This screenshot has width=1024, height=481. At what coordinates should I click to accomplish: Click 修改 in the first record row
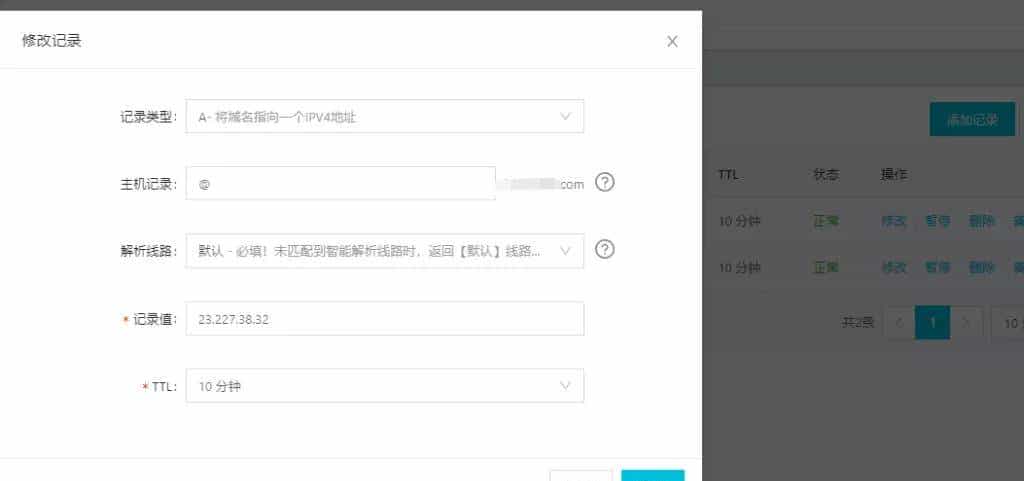[x=894, y=222]
